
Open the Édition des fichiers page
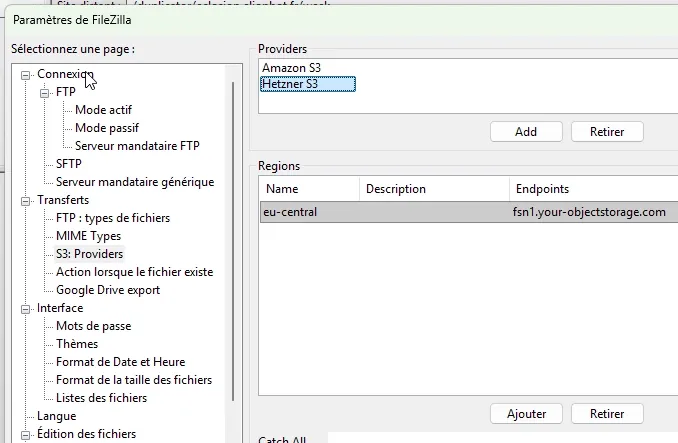coord(86,434)
